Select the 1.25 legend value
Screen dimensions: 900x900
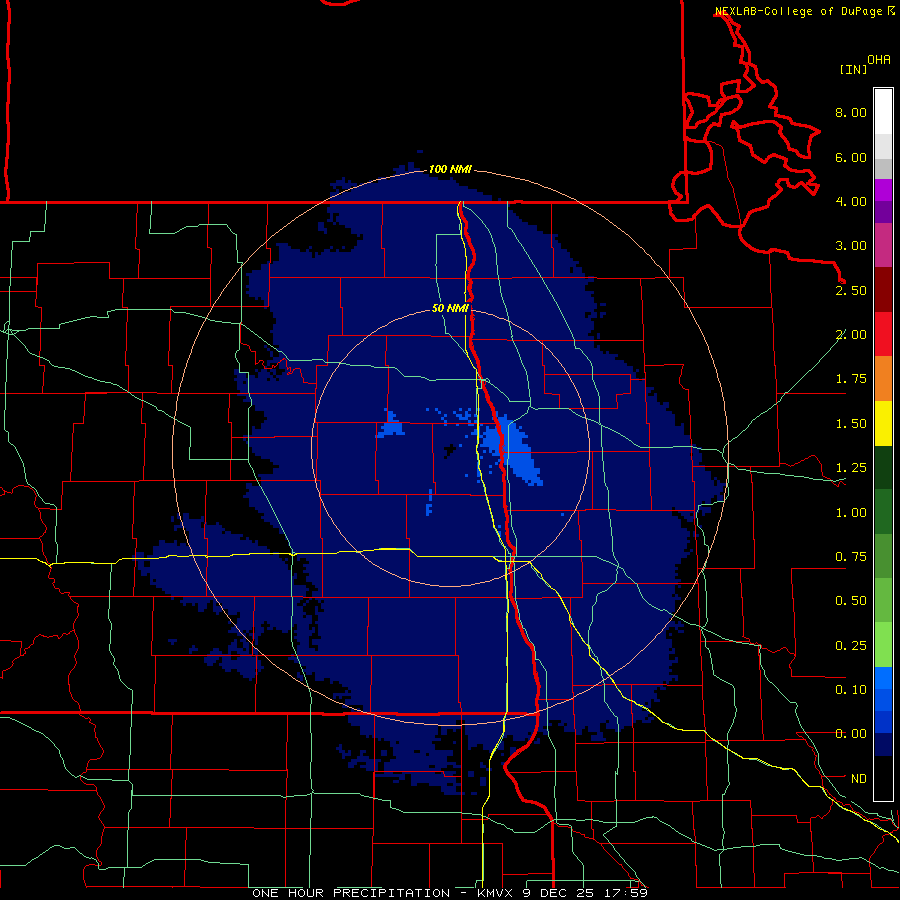pyautogui.click(x=851, y=468)
